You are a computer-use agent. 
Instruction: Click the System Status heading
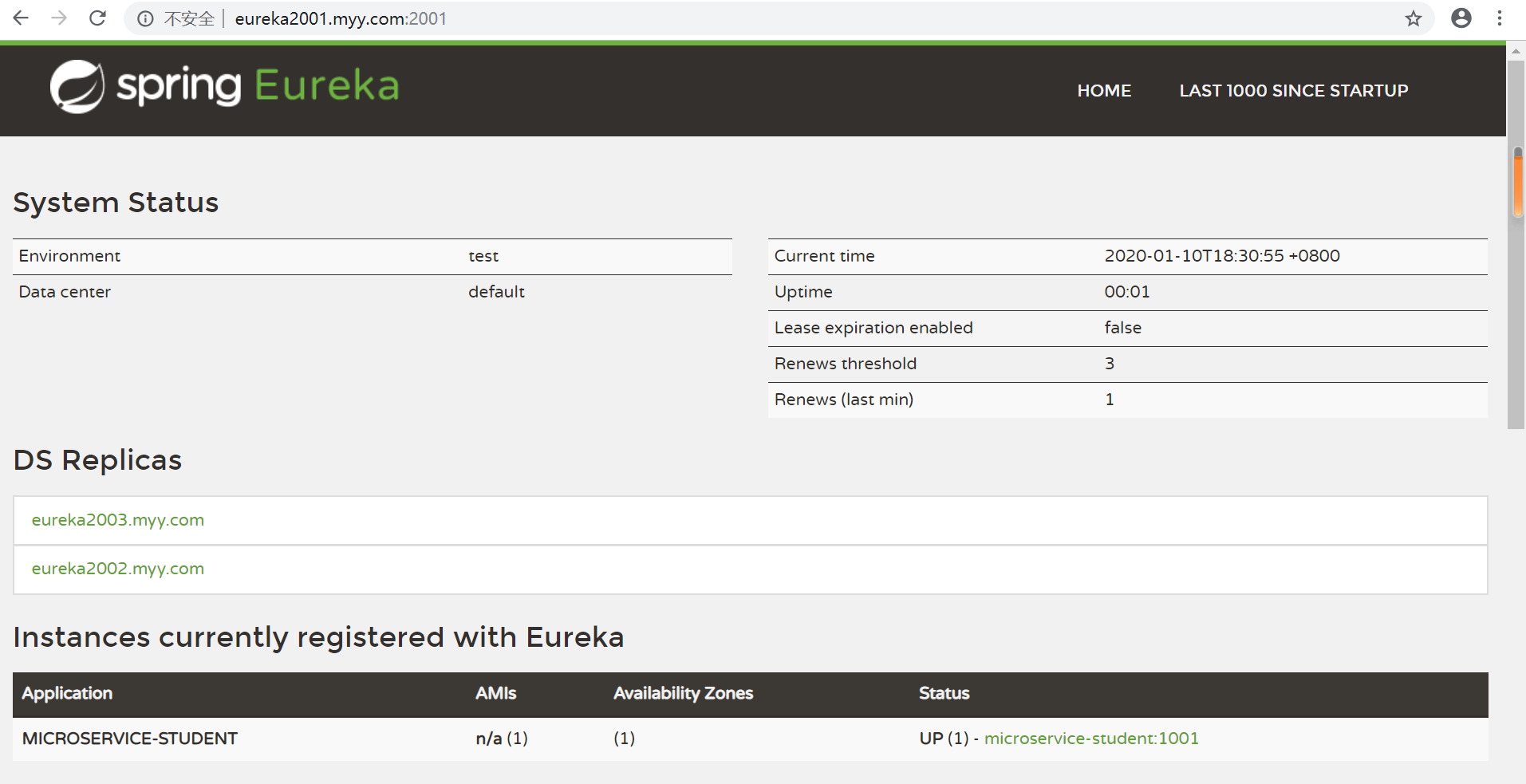(x=116, y=203)
